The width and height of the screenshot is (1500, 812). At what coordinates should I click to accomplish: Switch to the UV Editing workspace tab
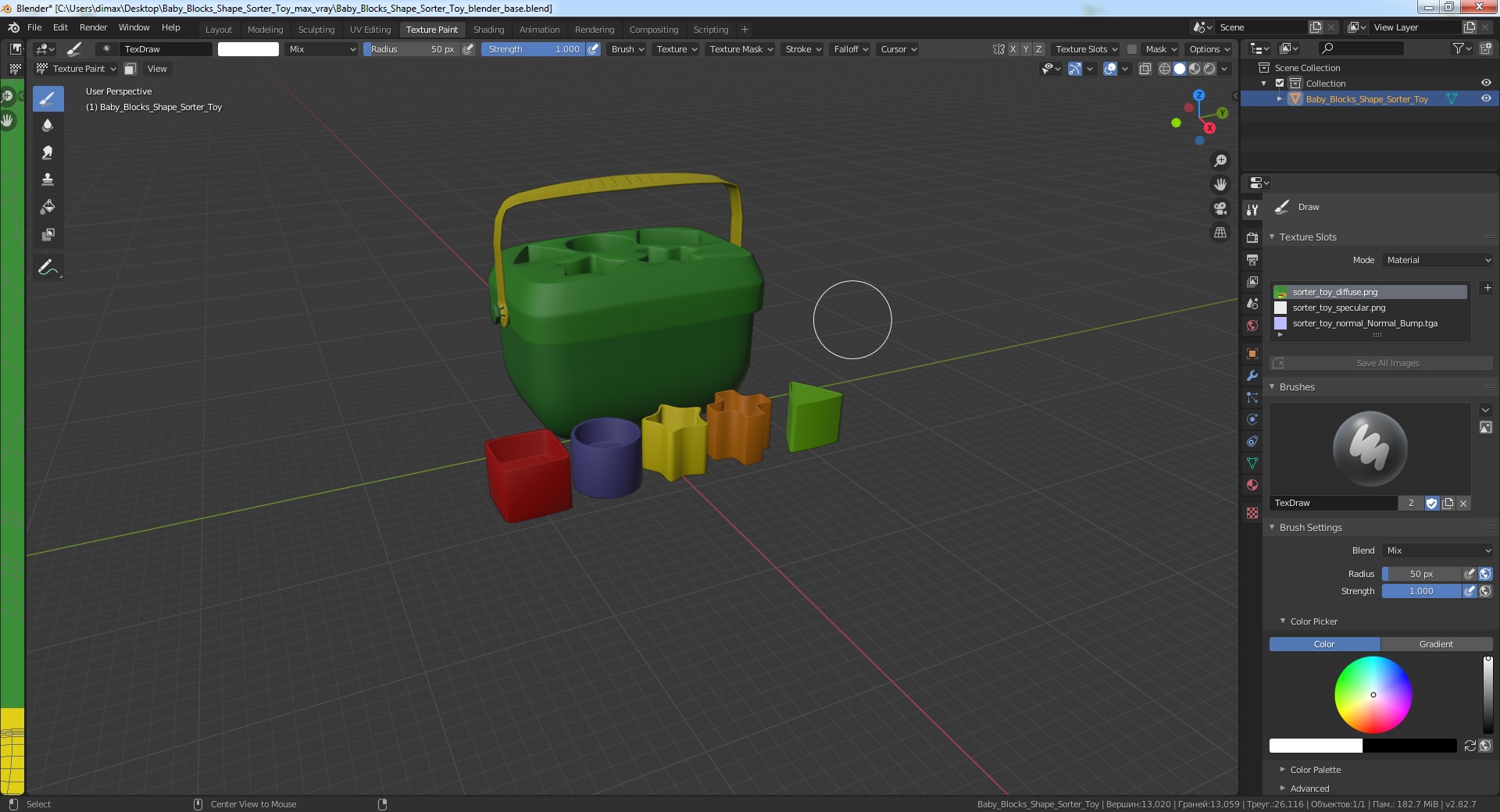click(x=370, y=30)
